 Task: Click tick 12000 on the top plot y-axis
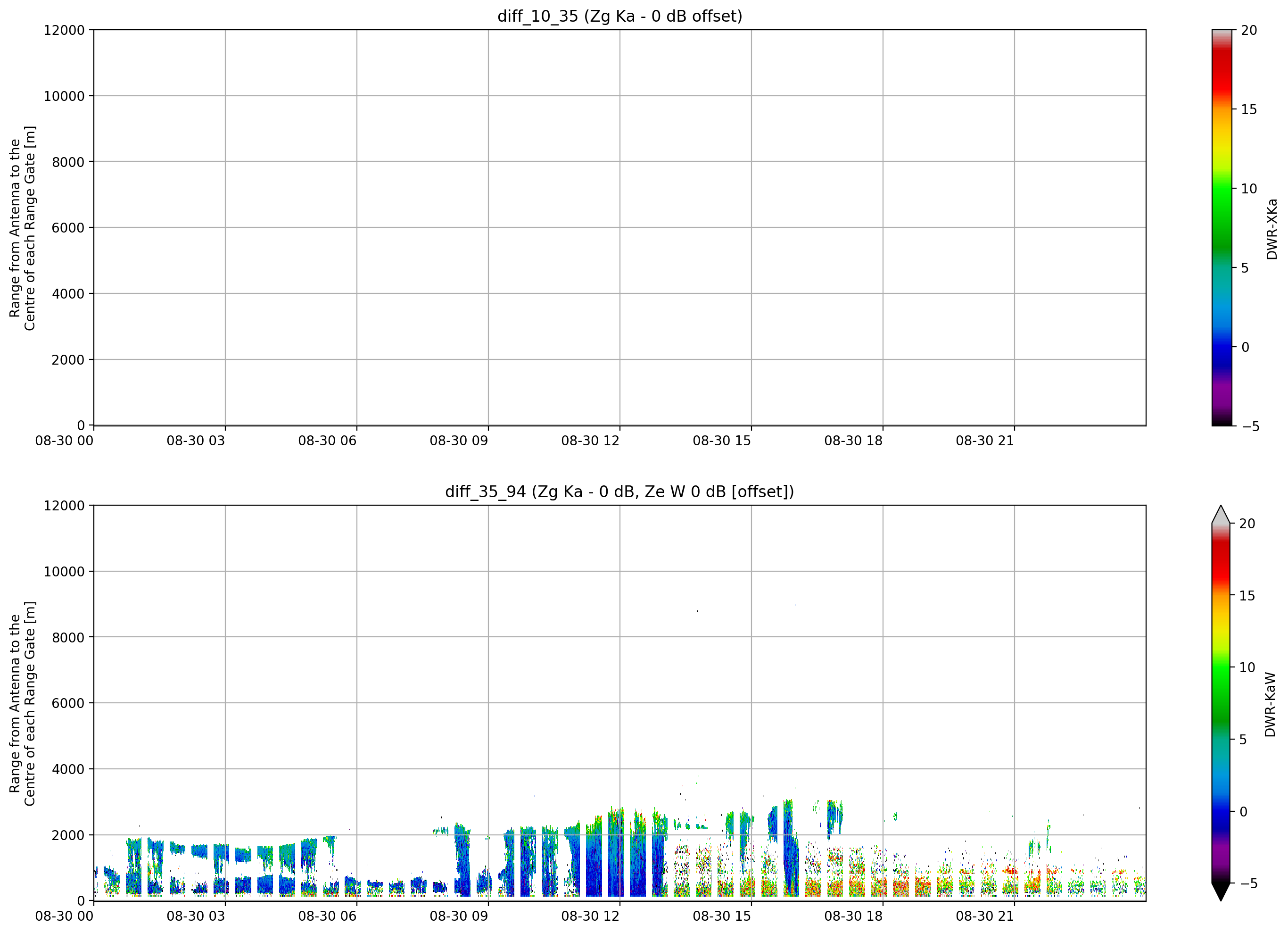(64, 30)
